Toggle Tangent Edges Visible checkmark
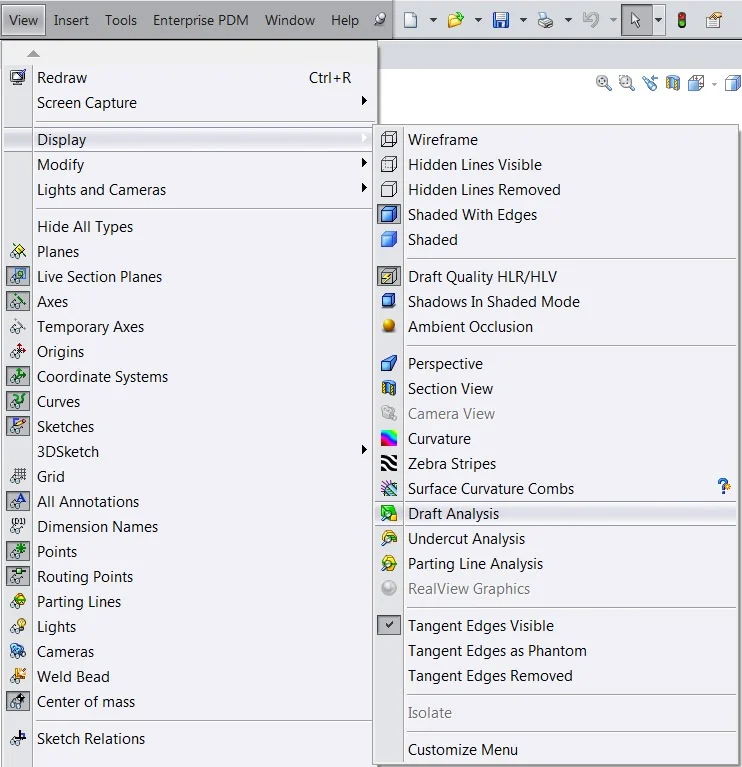 [389, 625]
